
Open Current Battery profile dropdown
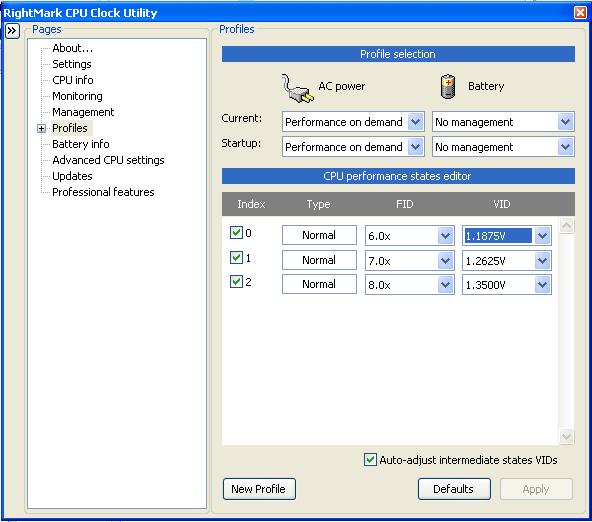pyautogui.click(x=566, y=122)
